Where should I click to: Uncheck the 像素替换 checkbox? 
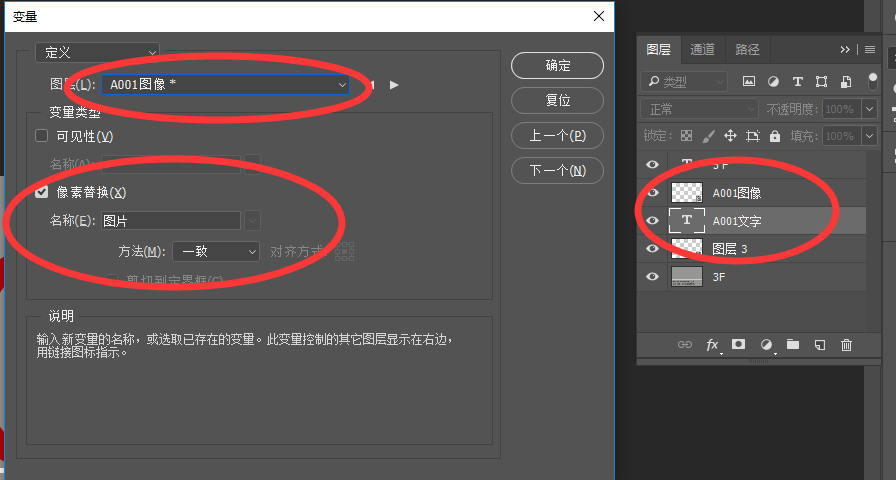point(42,192)
